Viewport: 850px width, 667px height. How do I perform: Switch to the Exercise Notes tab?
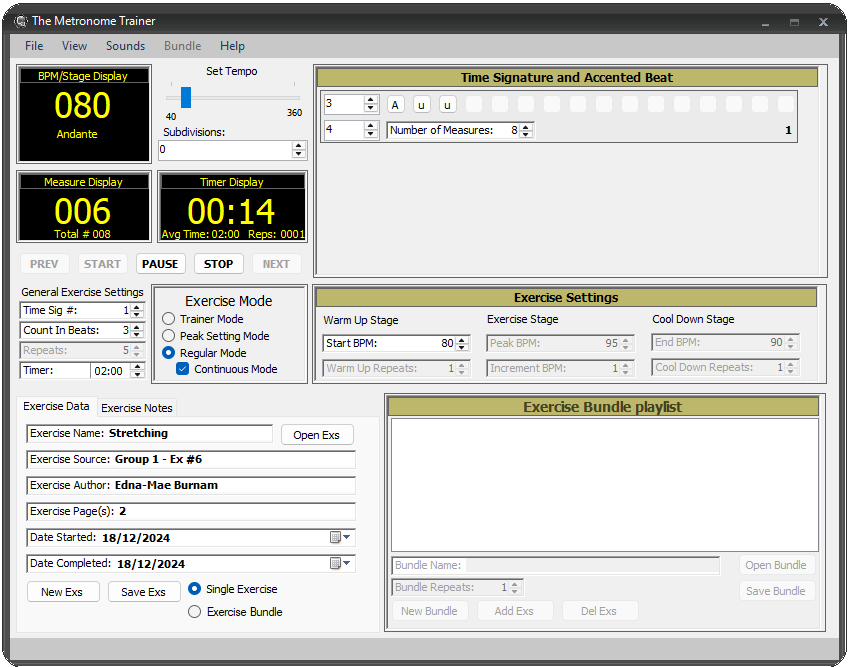pos(136,407)
